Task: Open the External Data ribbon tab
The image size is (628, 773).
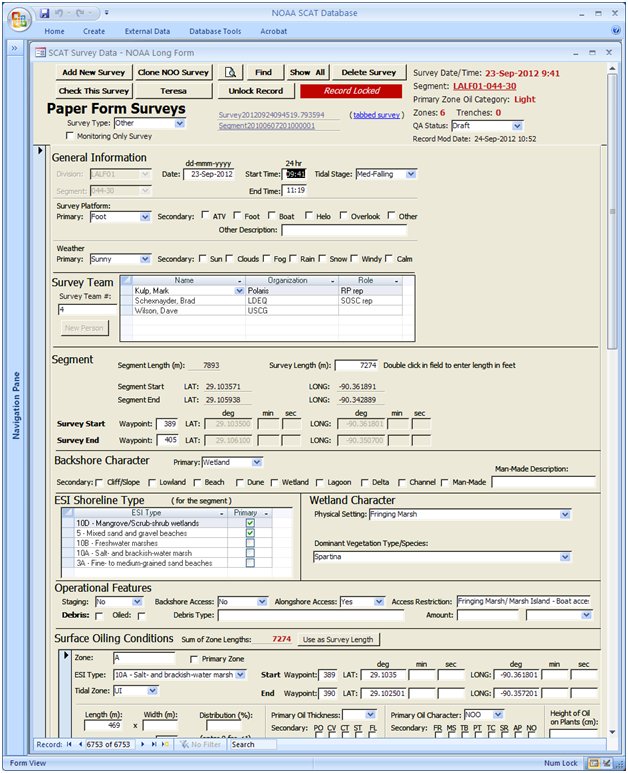Action: click(x=147, y=31)
